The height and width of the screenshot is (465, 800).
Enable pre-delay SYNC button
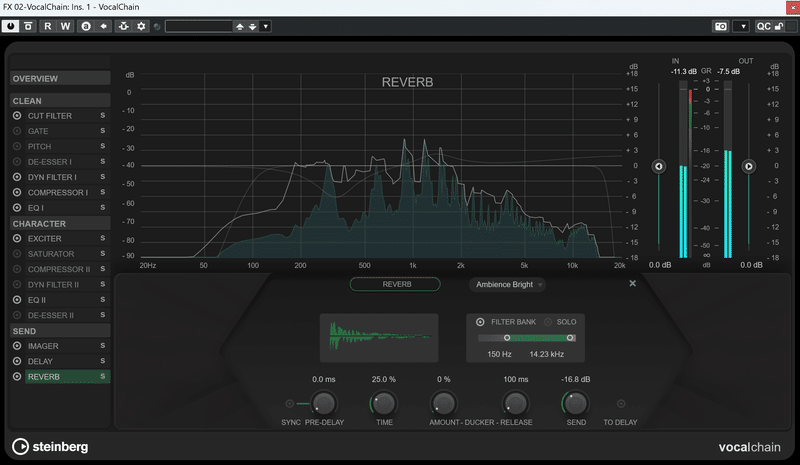(x=289, y=404)
